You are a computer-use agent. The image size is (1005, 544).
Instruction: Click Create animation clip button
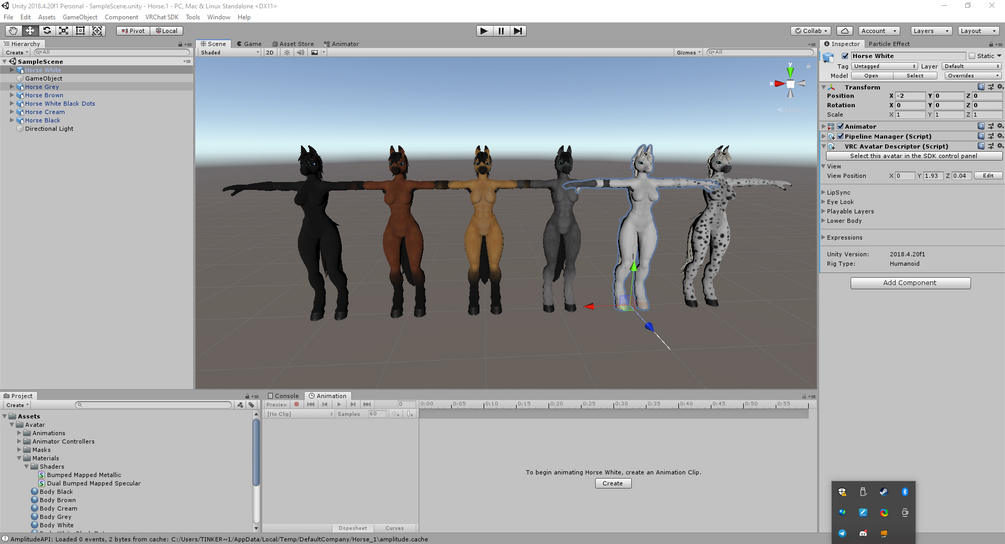[613, 484]
